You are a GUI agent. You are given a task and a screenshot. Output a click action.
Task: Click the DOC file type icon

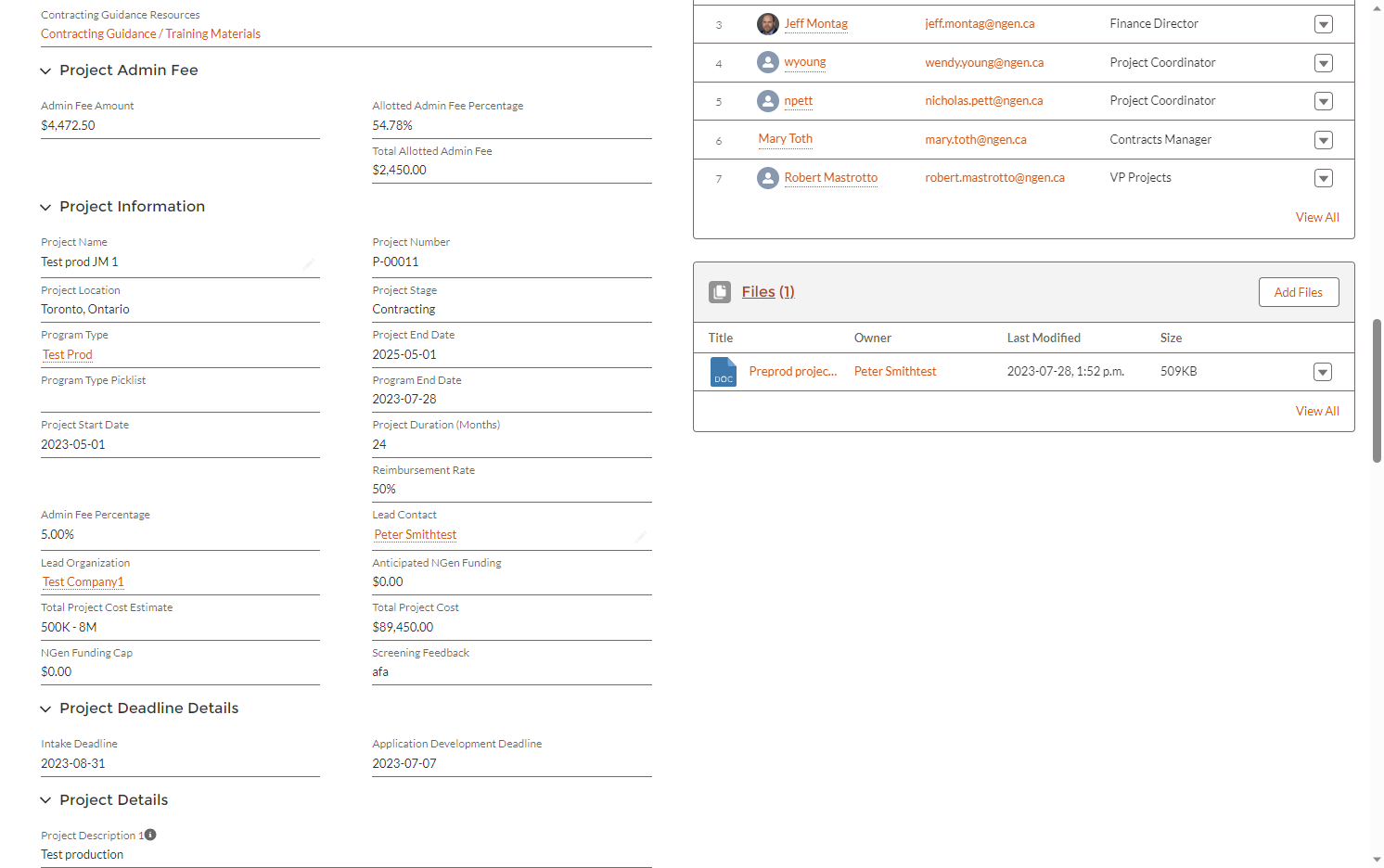coord(724,372)
